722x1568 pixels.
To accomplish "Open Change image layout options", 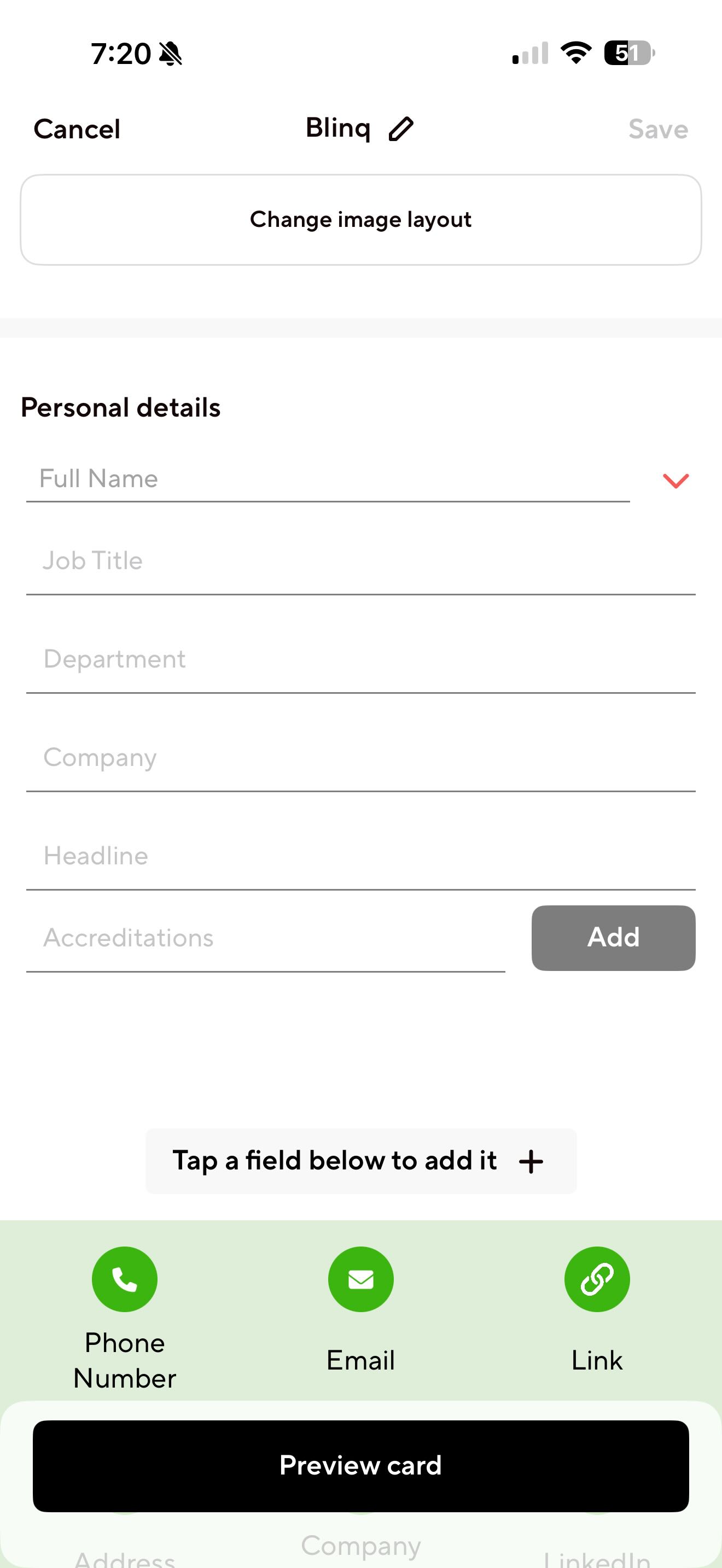I will coord(361,220).
